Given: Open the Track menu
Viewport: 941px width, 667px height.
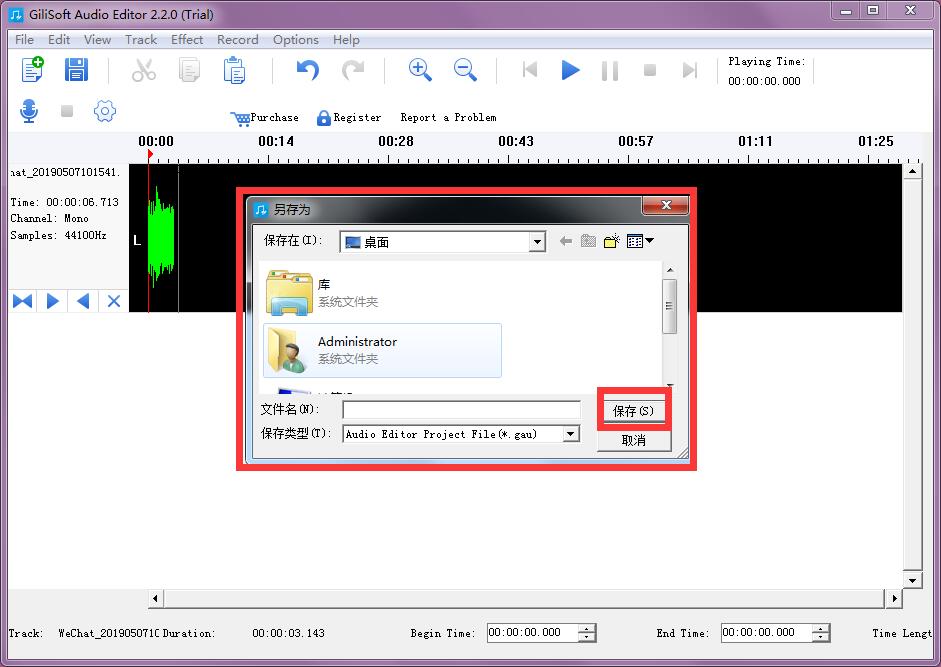Looking at the screenshot, I should pos(141,40).
